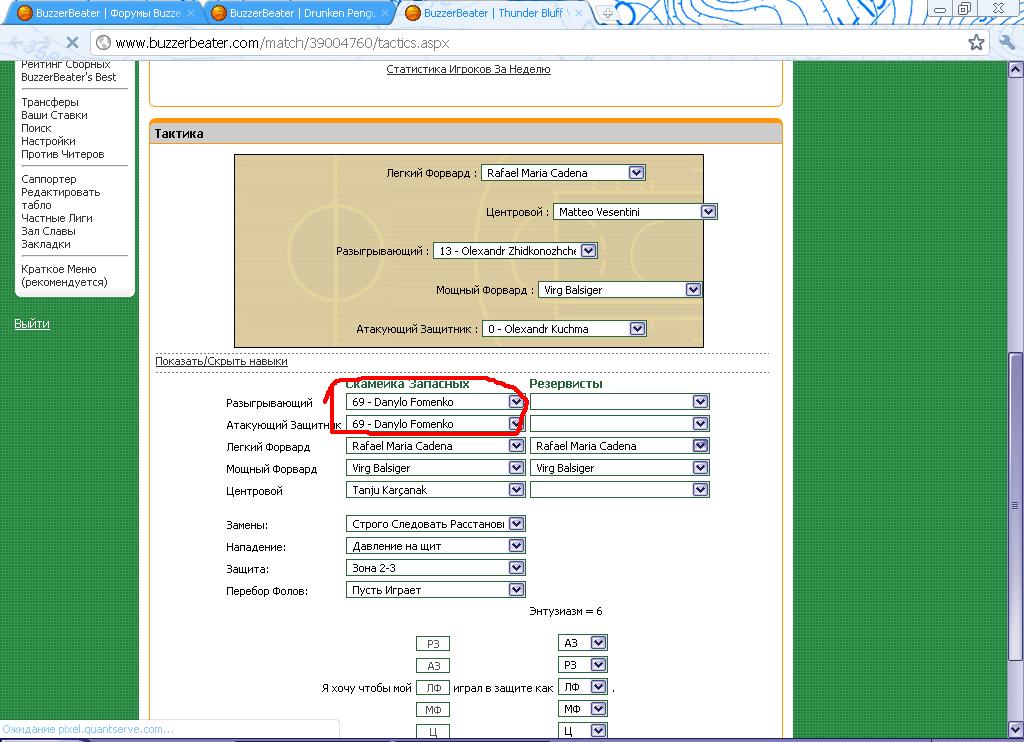The width and height of the screenshot is (1024, 742).
Task: Open Замены substitutions dropdown
Action: tap(436, 524)
